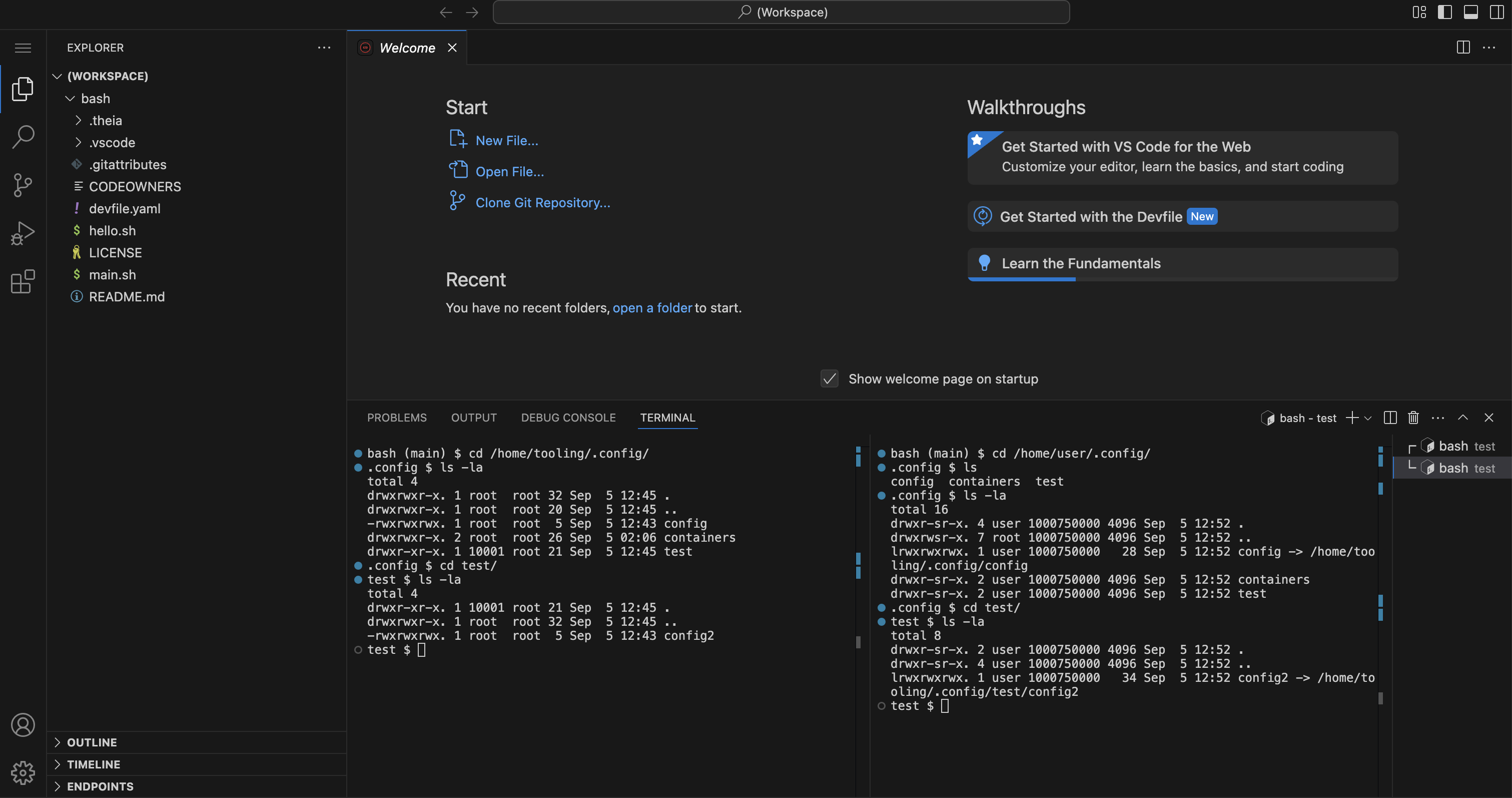Viewport: 1512px width, 798px height.
Task: Uncheck Show welcome page on startup
Action: [829, 379]
